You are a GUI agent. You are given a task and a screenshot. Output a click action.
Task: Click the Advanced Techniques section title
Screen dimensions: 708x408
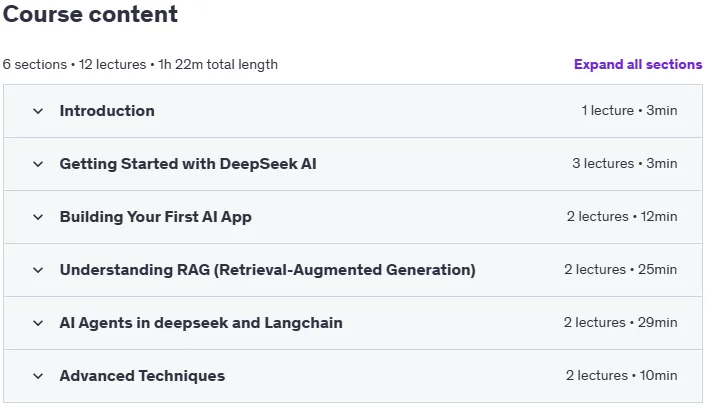142,376
